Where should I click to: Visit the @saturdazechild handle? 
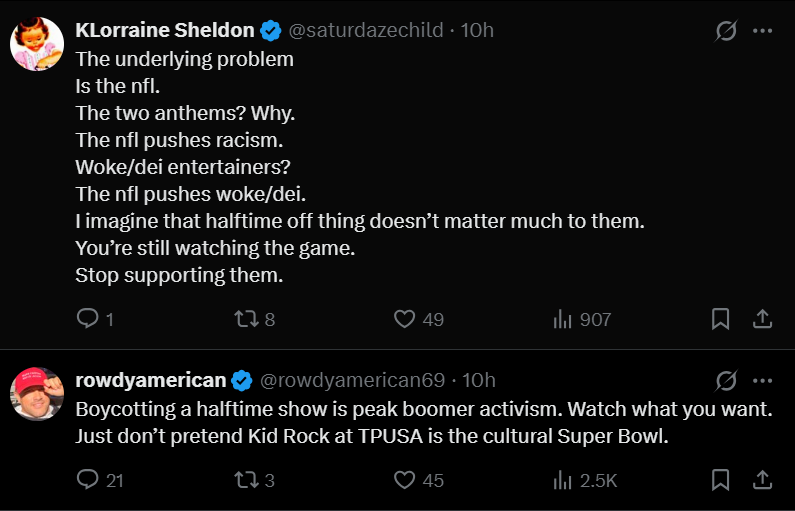[x=366, y=30]
